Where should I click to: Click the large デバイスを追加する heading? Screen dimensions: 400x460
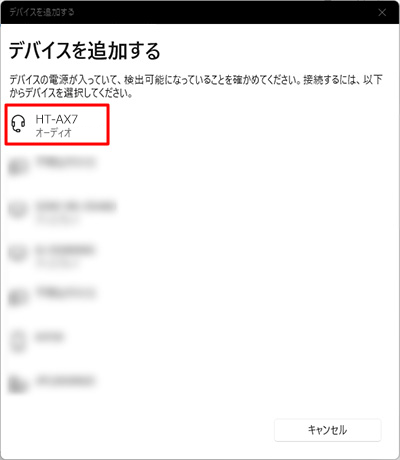click(x=85, y=51)
